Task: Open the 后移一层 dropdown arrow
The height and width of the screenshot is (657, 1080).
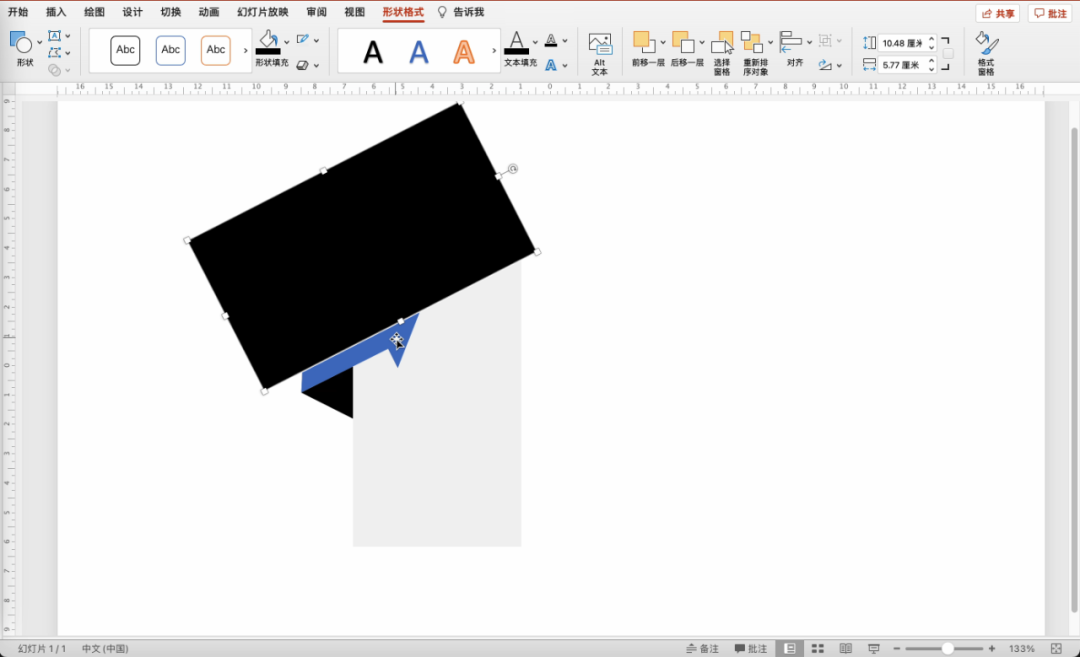Action: pos(702,43)
